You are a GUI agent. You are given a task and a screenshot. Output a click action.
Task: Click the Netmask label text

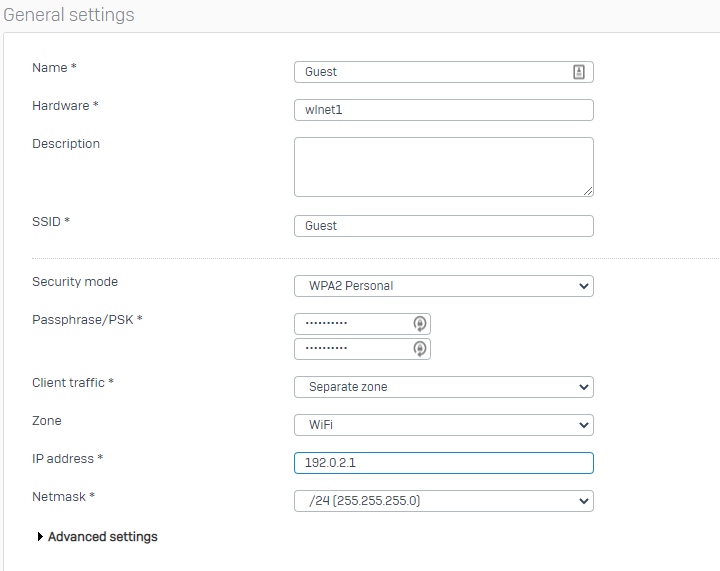pos(59,496)
